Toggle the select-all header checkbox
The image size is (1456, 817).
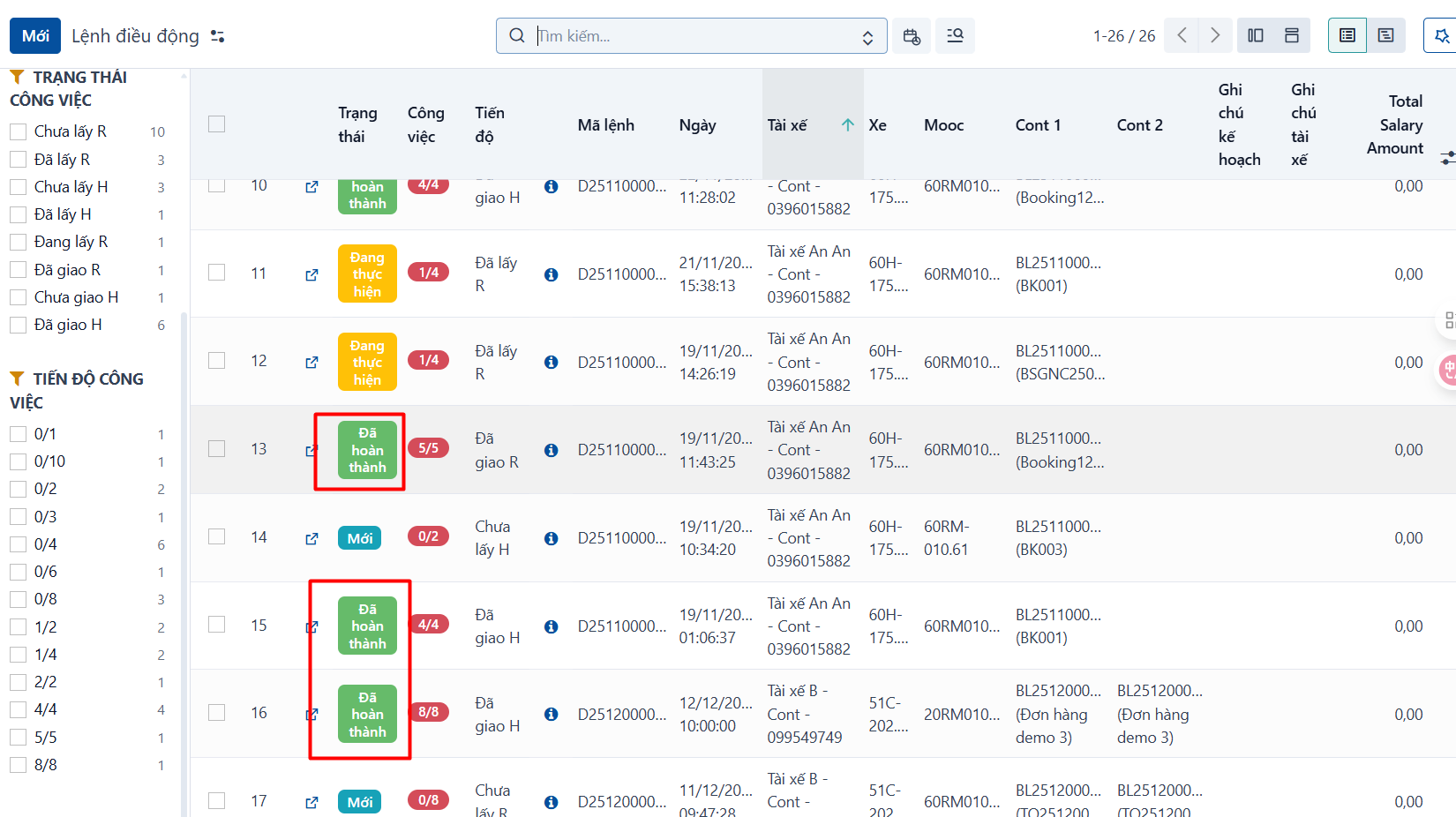pos(216,124)
